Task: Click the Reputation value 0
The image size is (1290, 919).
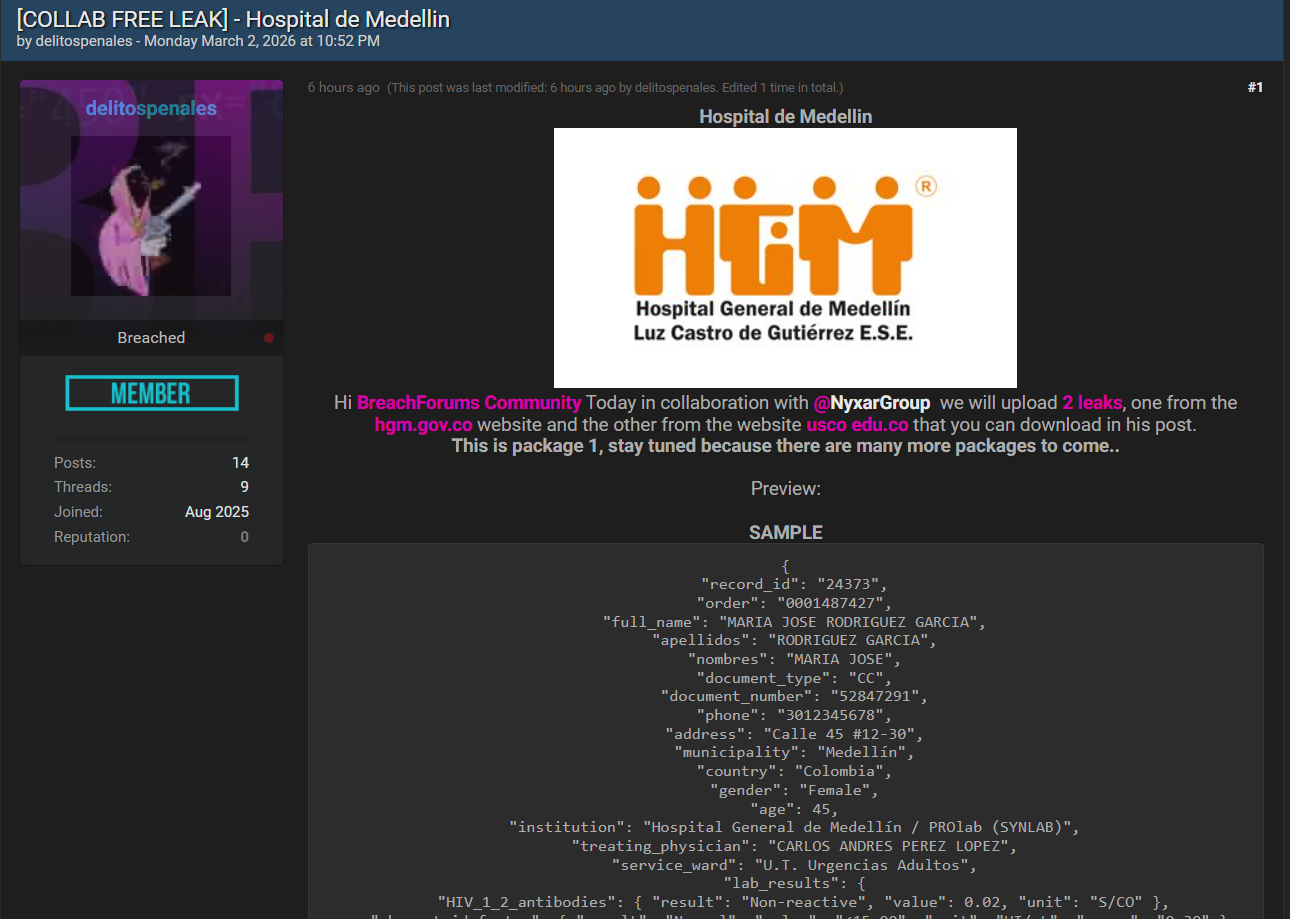Action: tap(244, 537)
